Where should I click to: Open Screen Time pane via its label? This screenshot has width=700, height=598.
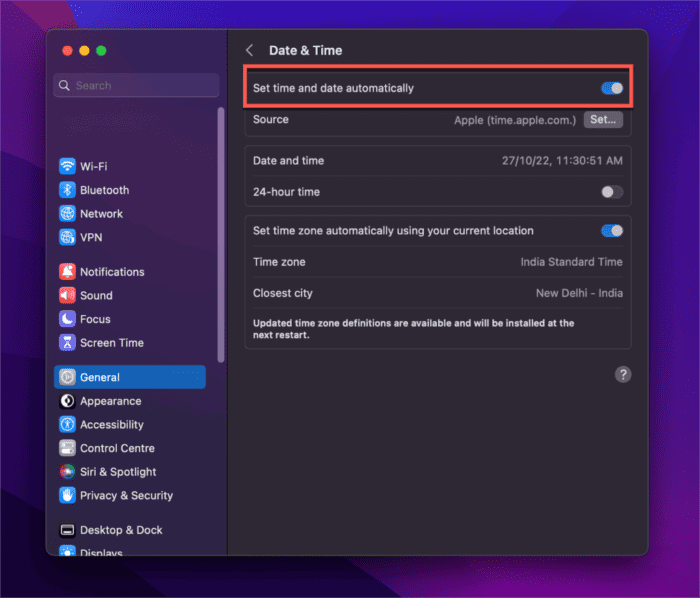[112, 343]
